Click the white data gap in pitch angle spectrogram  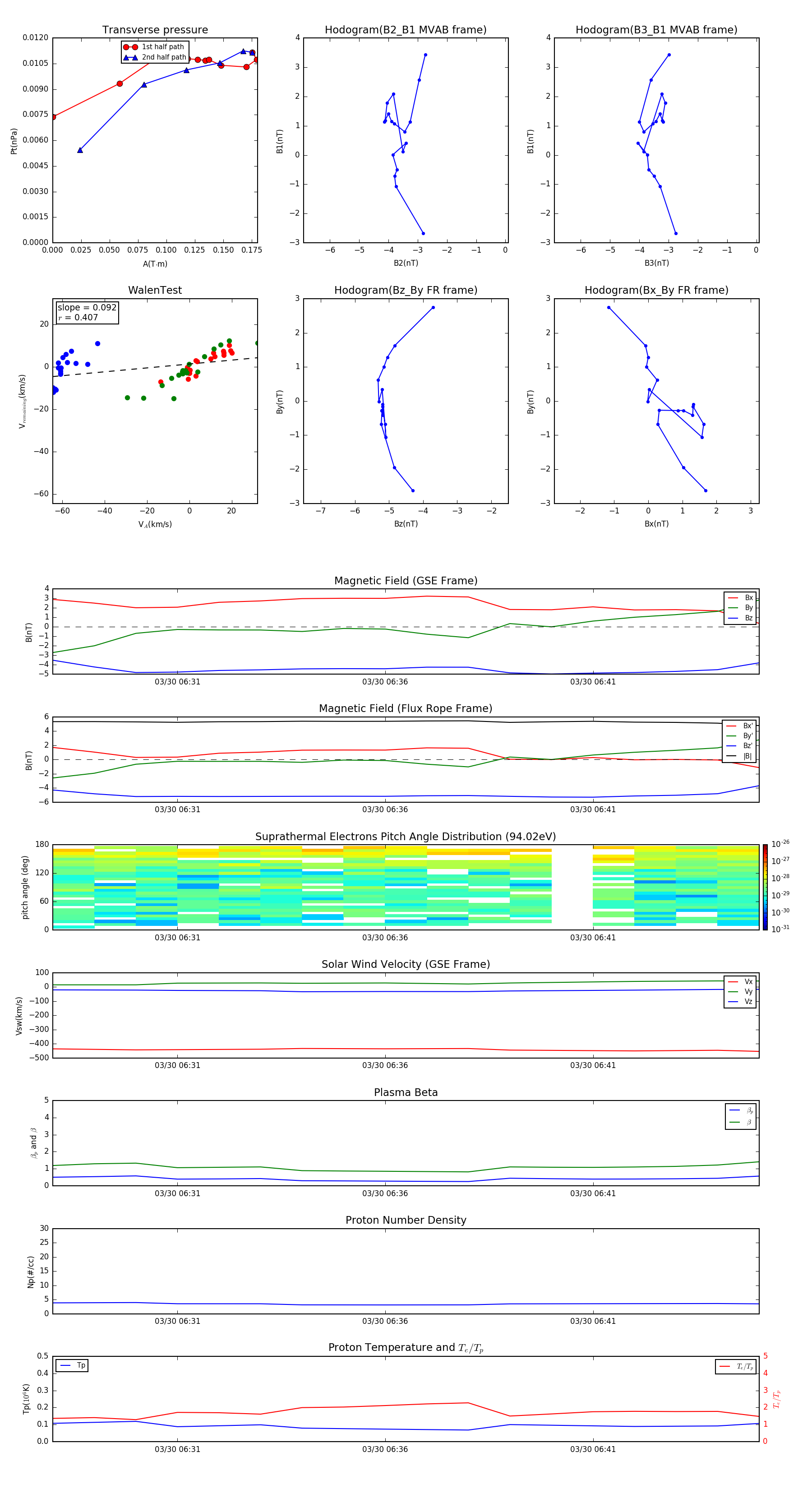572,887
